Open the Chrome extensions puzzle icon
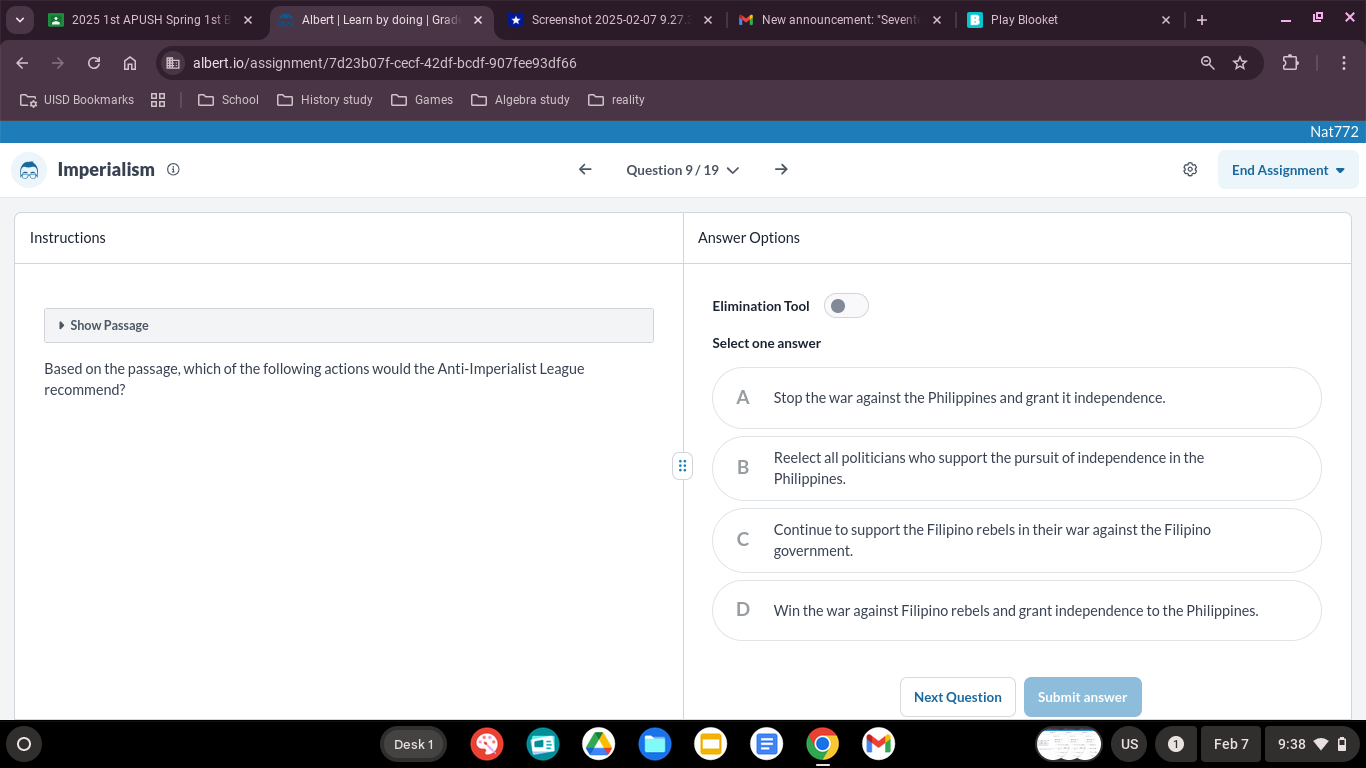Screen dimensions: 1366x768 (1290, 63)
